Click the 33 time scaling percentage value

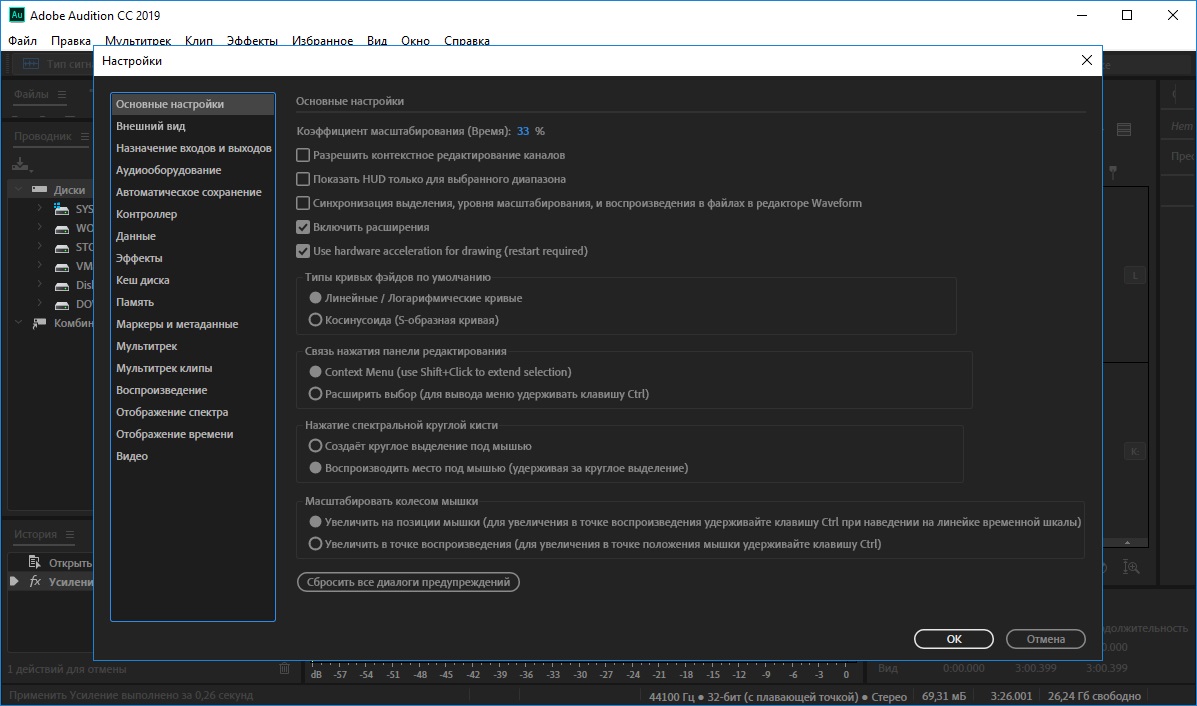coord(523,131)
